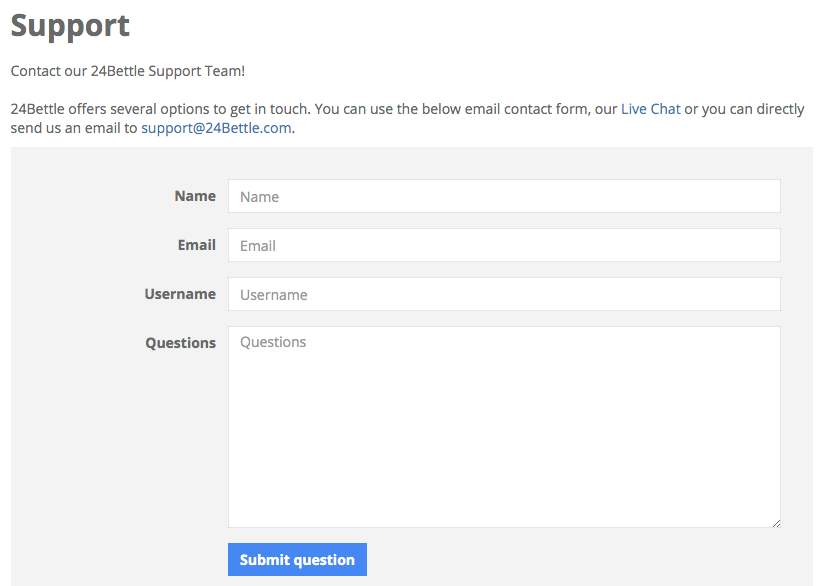
Task: Click the support@24Bettle.com email link
Action: pos(216,128)
